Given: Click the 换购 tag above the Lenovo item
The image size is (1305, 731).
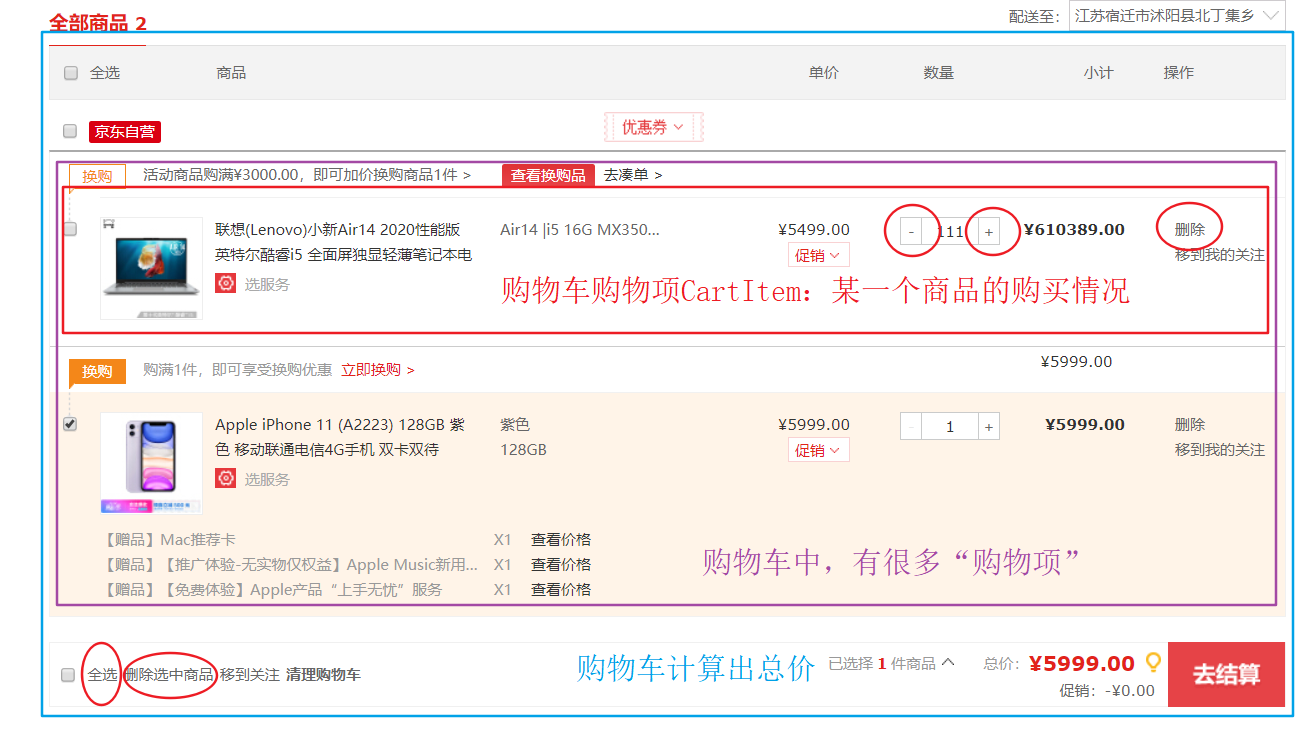Looking at the screenshot, I should coord(97,176).
